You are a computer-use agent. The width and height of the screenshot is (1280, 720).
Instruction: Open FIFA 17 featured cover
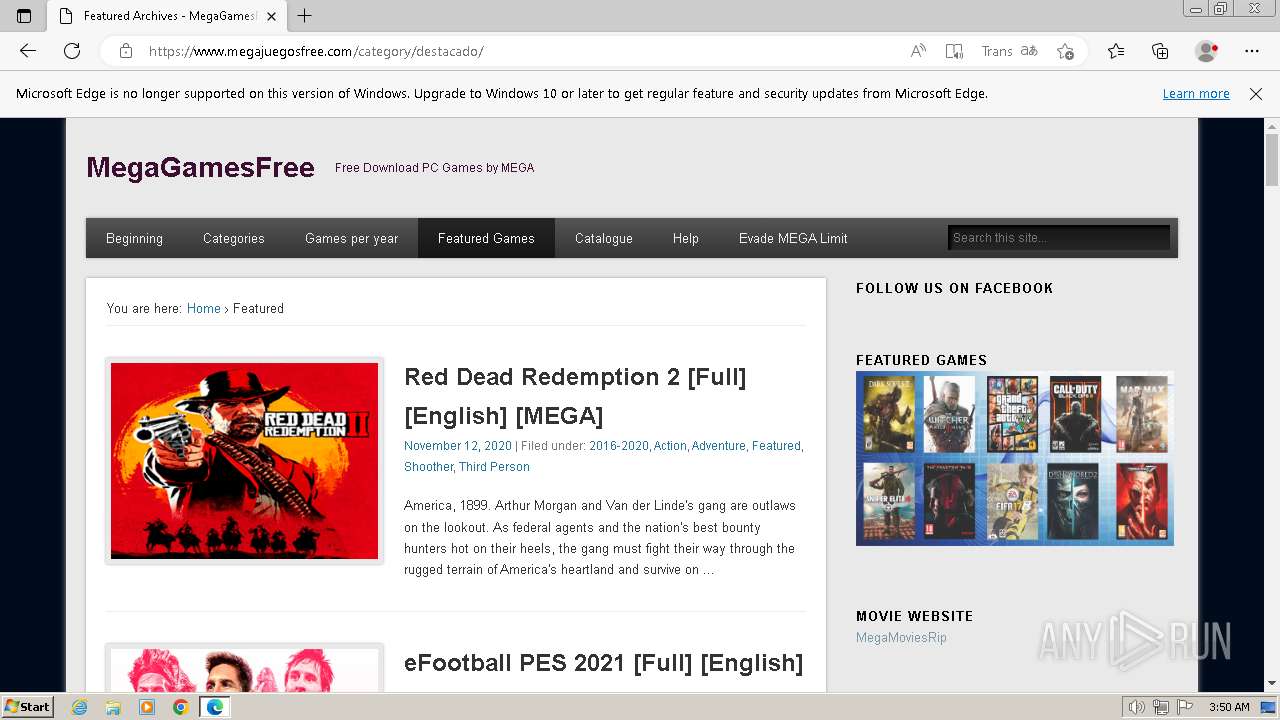point(1013,501)
